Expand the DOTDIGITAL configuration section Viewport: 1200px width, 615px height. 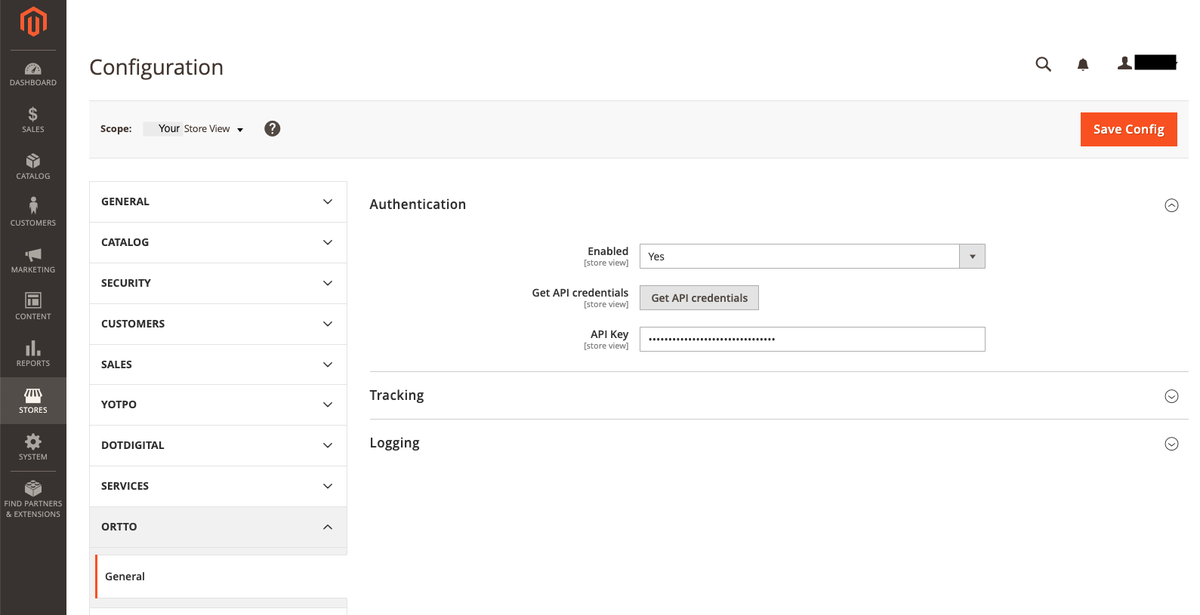coord(218,445)
